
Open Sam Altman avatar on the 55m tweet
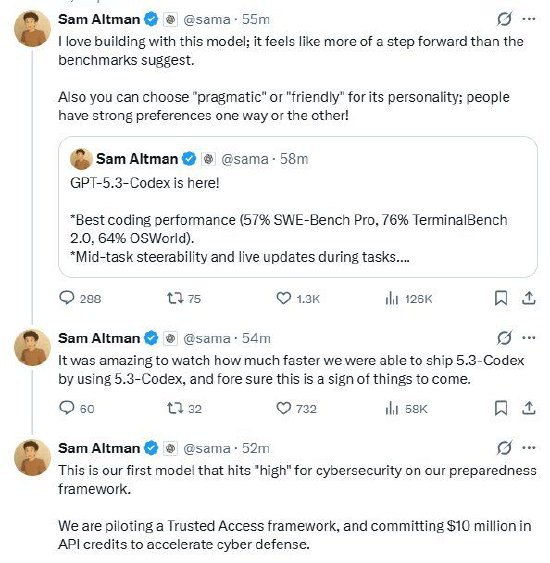pyautogui.click(x=32, y=29)
